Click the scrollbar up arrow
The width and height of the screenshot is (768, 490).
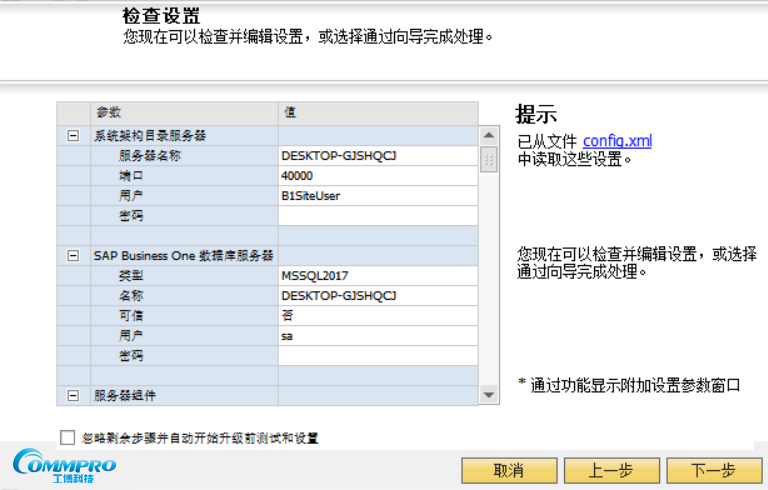(x=489, y=135)
